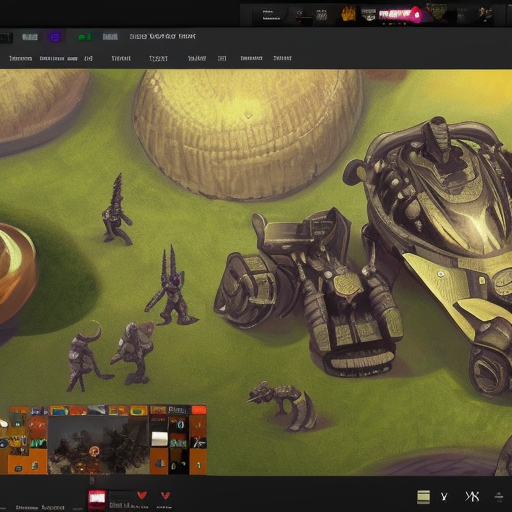Image resolution: width=512 pixels, height=512 pixels.
Task: Click the crossed YK-shaped icon in bottom bar
Action: click(x=472, y=496)
